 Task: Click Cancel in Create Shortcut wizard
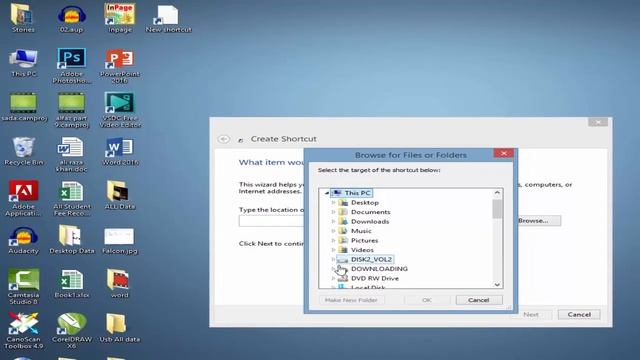(x=579, y=315)
